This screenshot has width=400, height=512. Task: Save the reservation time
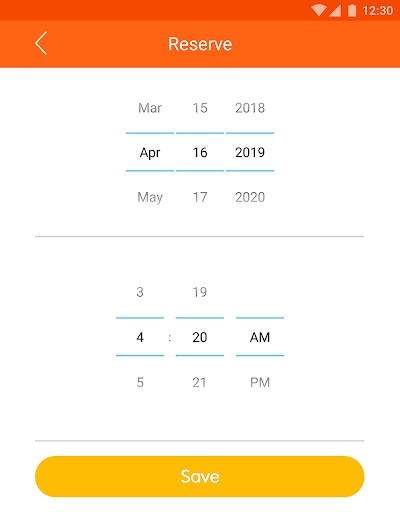coord(200,477)
